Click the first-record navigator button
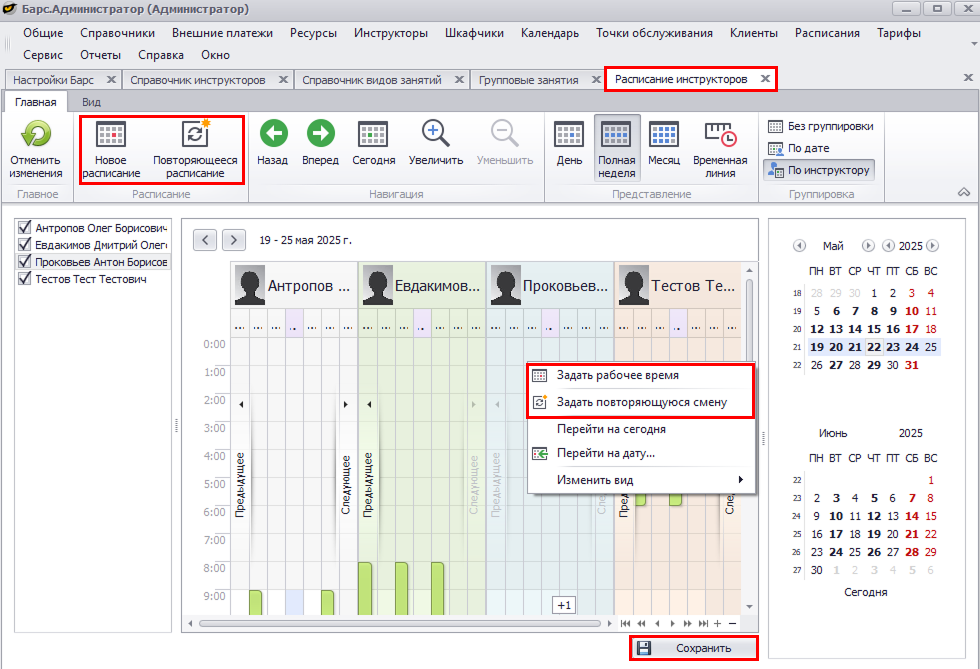The width and height of the screenshot is (980, 669). pyautogui.click(x=626, y=623)
